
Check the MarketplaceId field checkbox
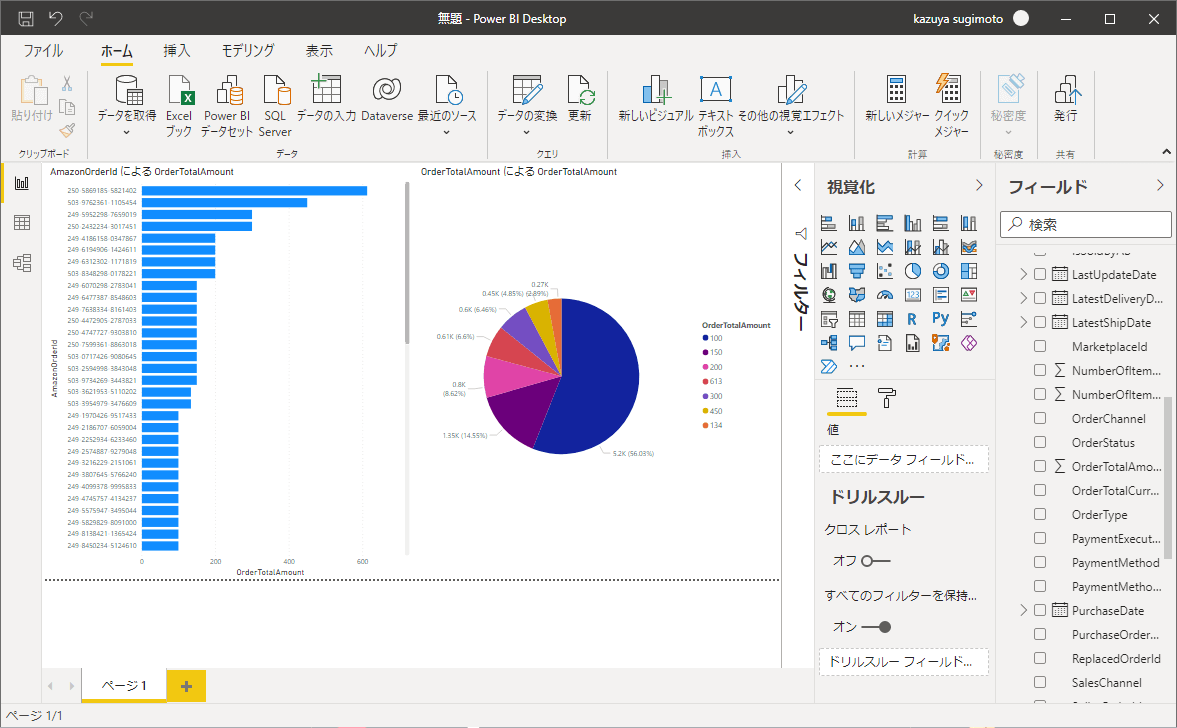(x=1040, y=346)
